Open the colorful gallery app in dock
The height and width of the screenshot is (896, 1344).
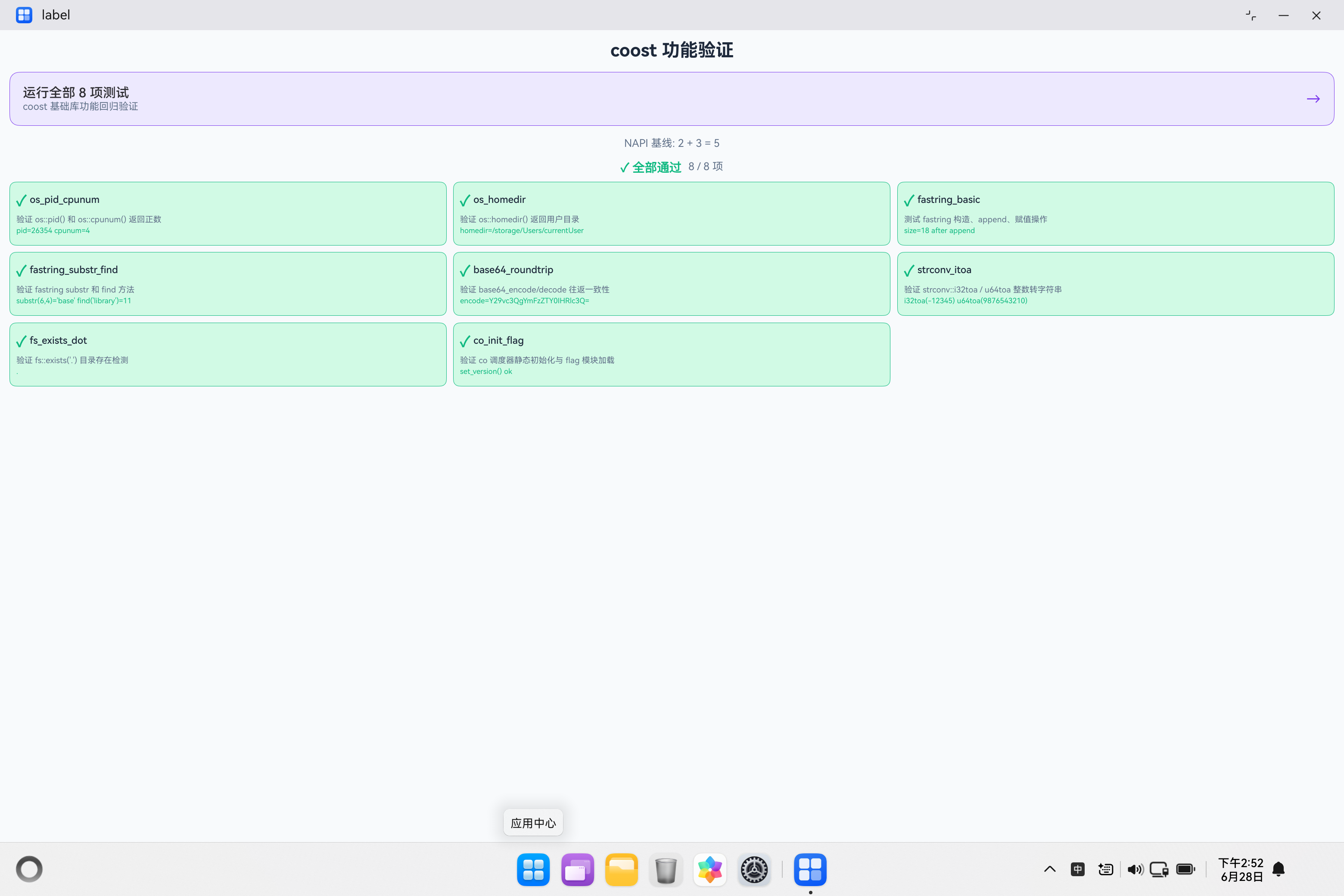click(710, 870)
